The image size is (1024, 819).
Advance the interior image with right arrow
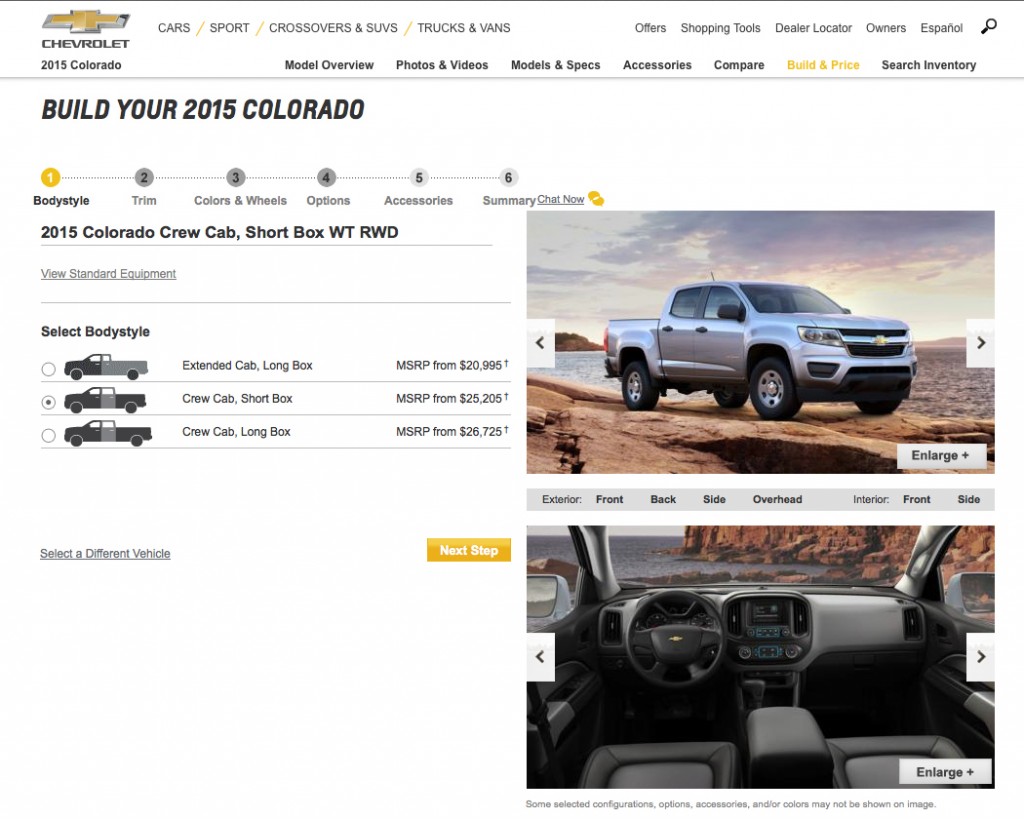coord(980,657)
